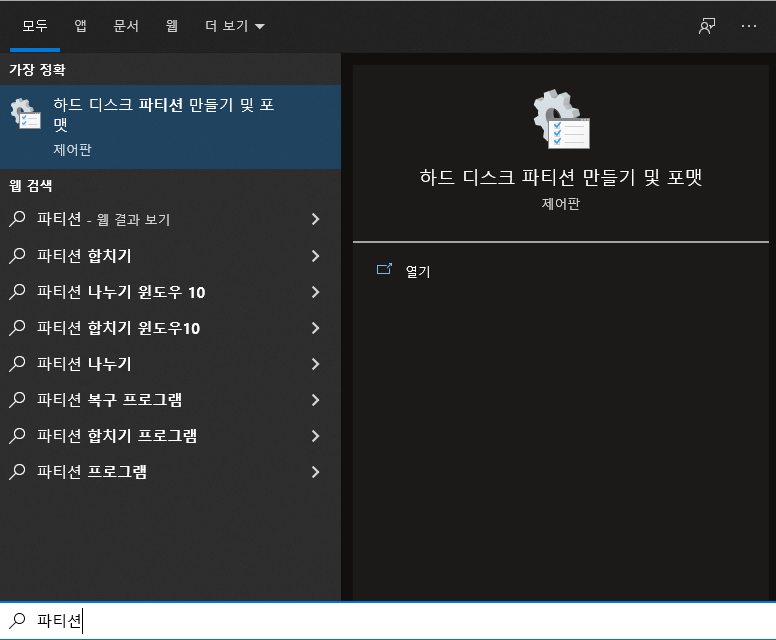Image resolution: width=776 pixels, height=640 pixels.
Task: Expand the 더 보기 dropdown
Action: tap(235, 26)
